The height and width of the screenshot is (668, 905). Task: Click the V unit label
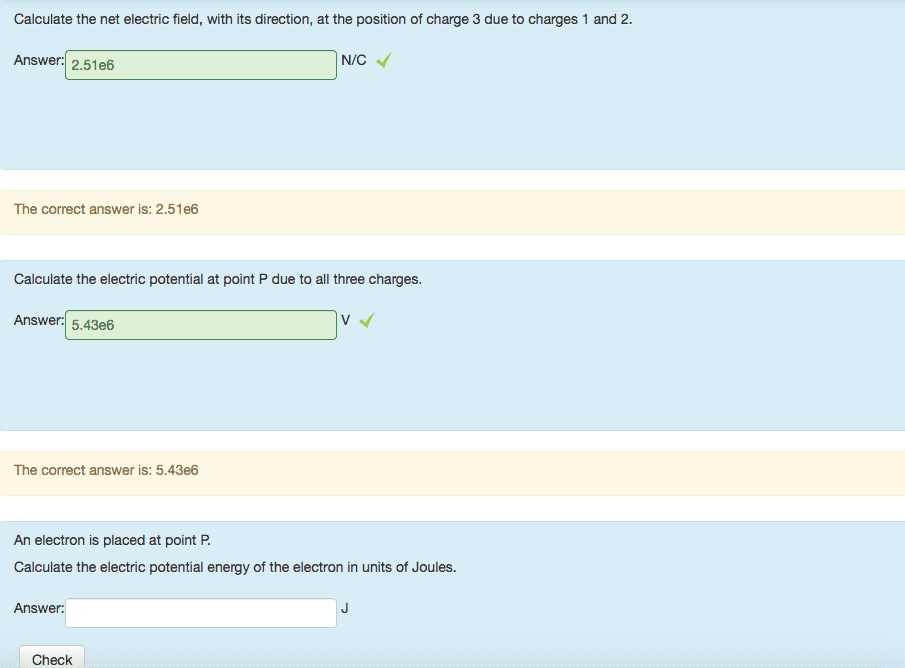click(x=345, y=321)
